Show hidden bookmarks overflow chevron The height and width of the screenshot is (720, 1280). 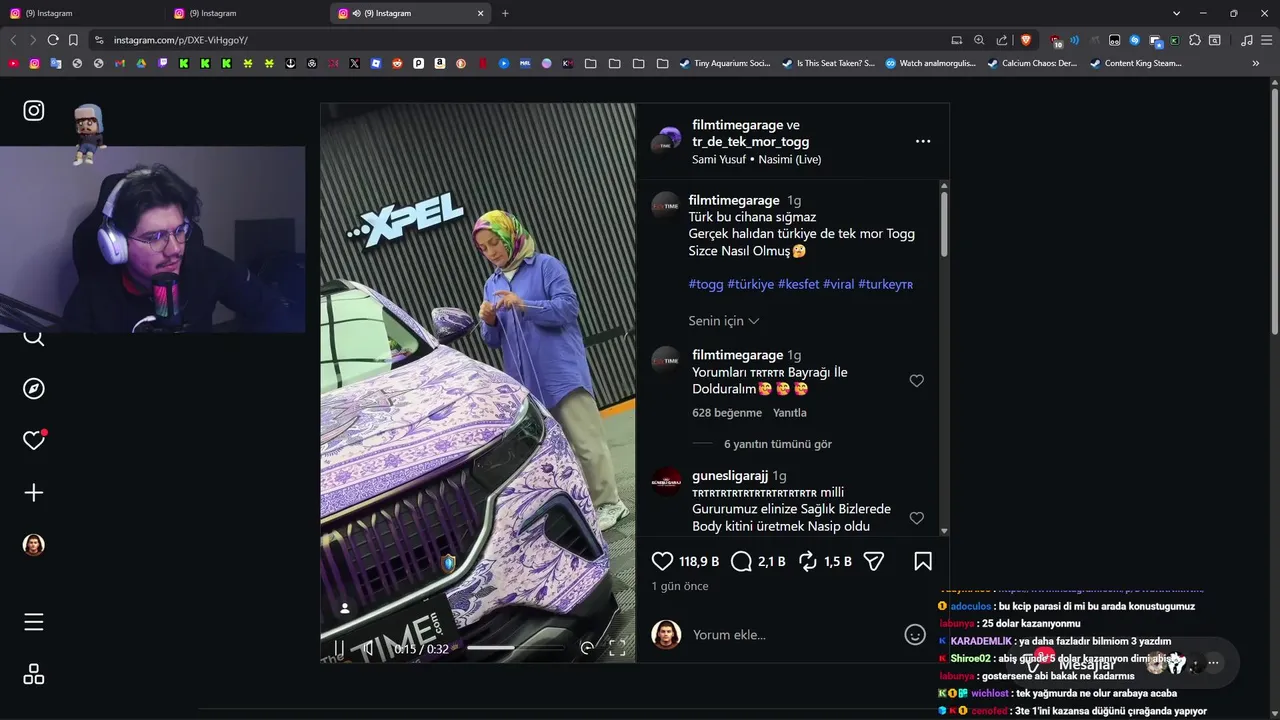(x=1256, y=63)
